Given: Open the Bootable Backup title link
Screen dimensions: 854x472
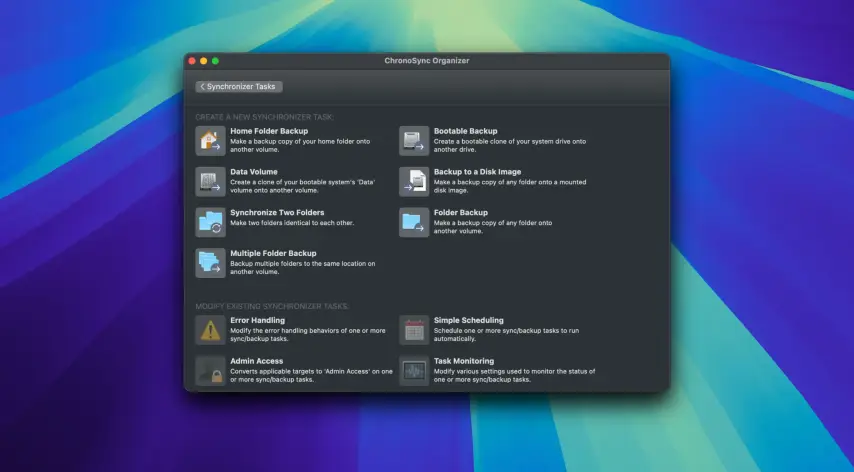Looking at the screenshot, I should pyautogui.click(x=465, y=131).
